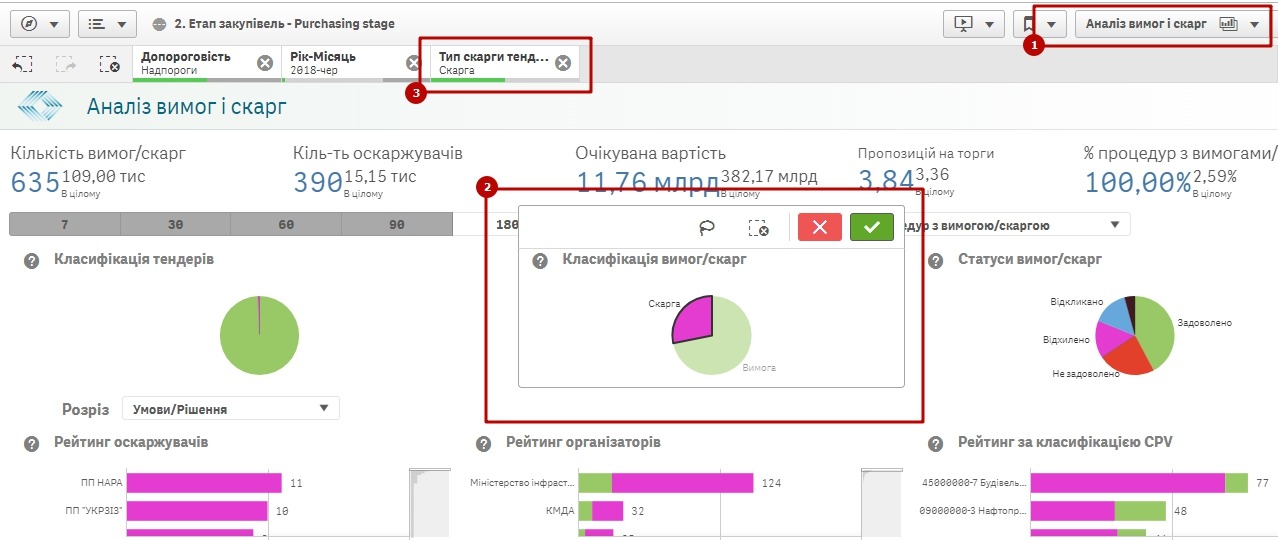The height and width of the screenshot is (540, 1278).
Task: Clear all selections in the selection bar
Action: 110,64
